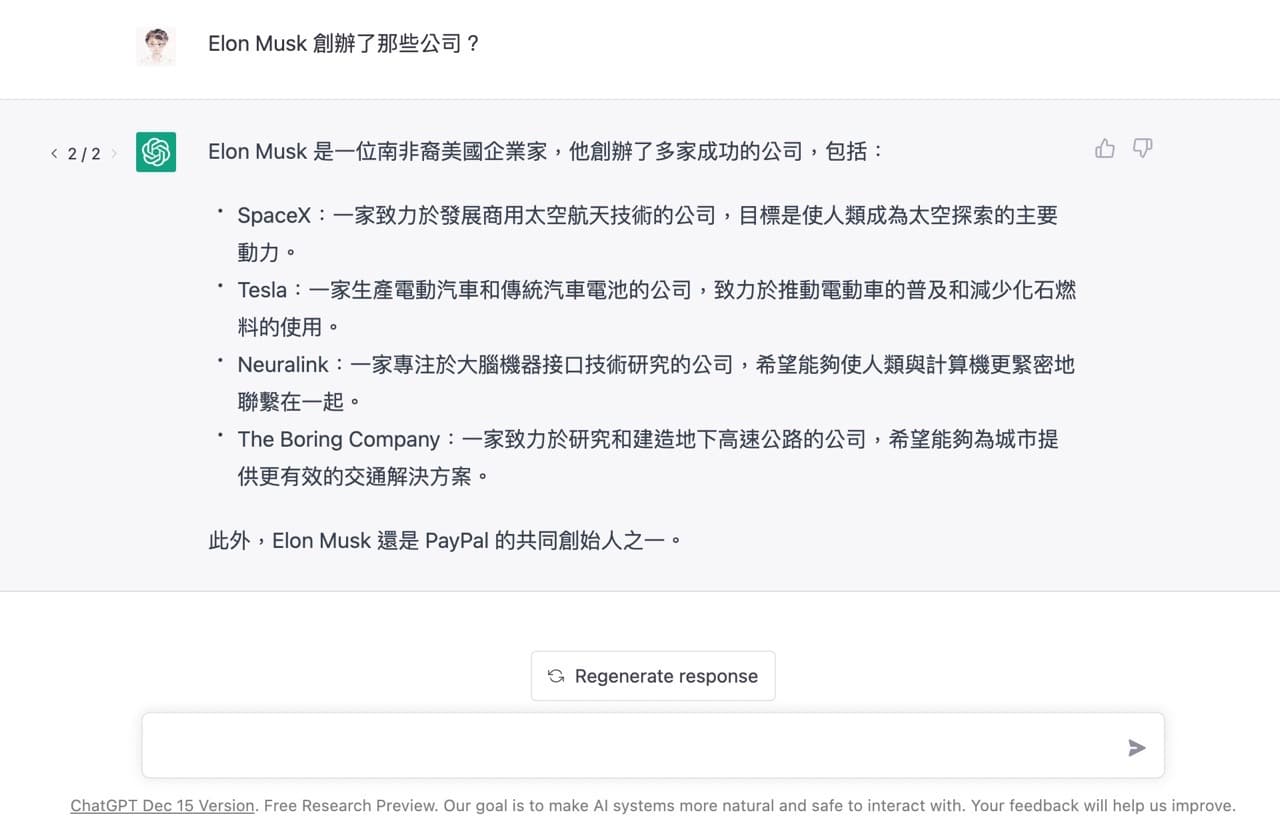
Task: Click the SpaceX bullet item text
Action: [647, 233]
